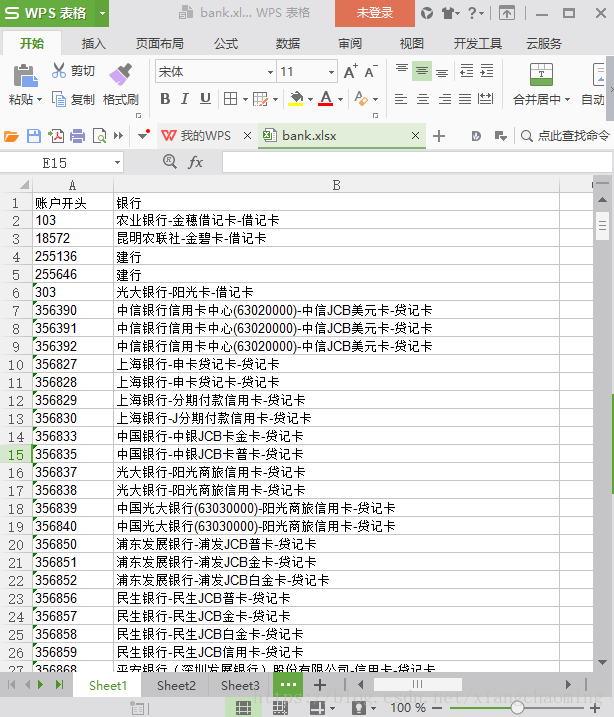
Task: Click the more sheets ellipsis button
Action: coord(288,685)
